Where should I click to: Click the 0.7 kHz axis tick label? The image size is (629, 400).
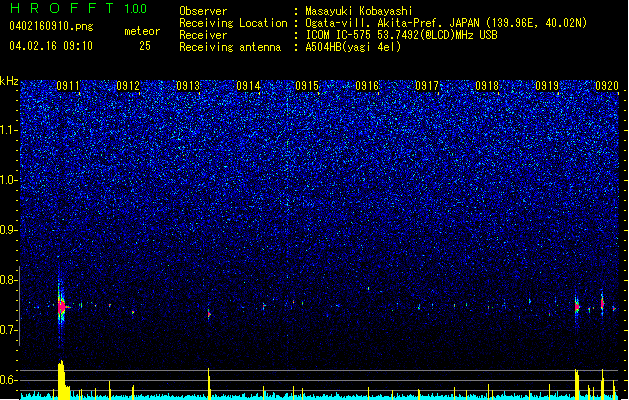coord(9,330)
